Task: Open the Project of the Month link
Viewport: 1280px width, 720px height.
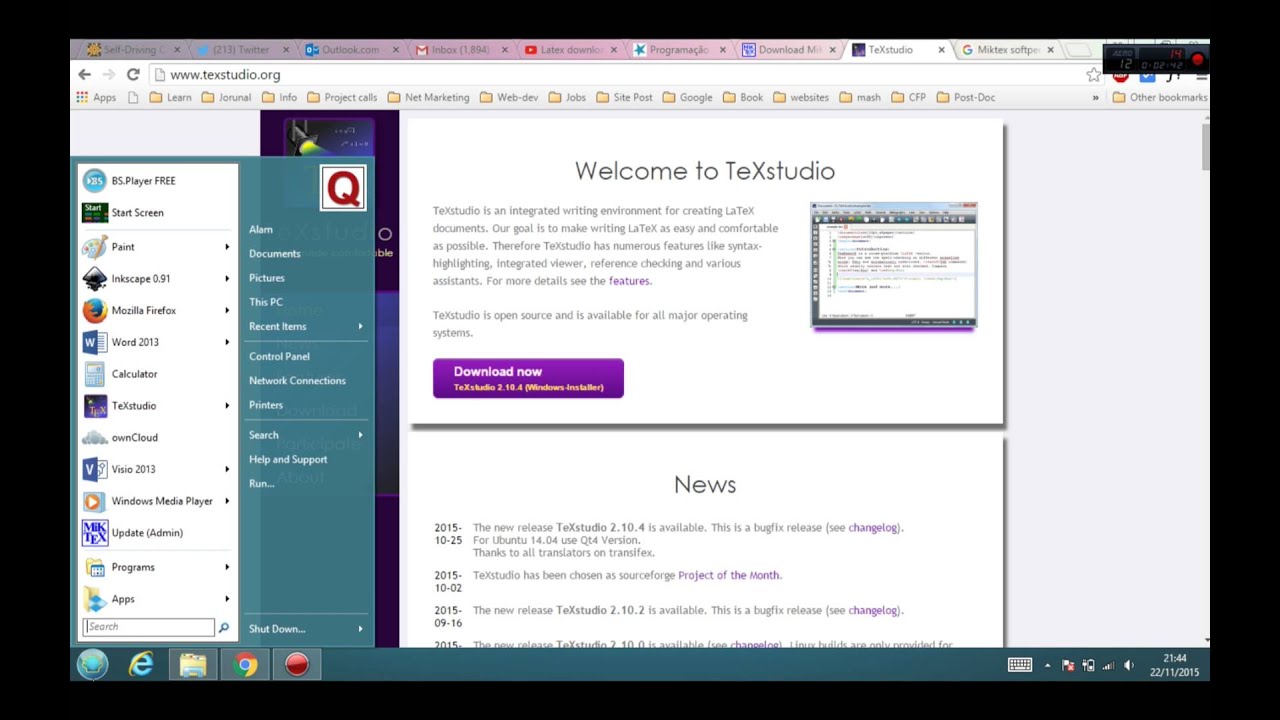Action: coord(729,576)
